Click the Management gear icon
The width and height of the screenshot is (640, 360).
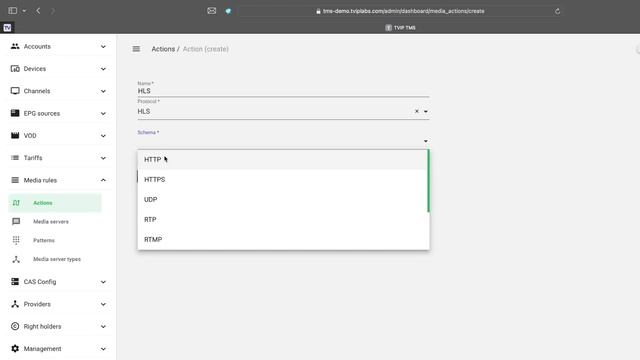click(x=15, y=349)
